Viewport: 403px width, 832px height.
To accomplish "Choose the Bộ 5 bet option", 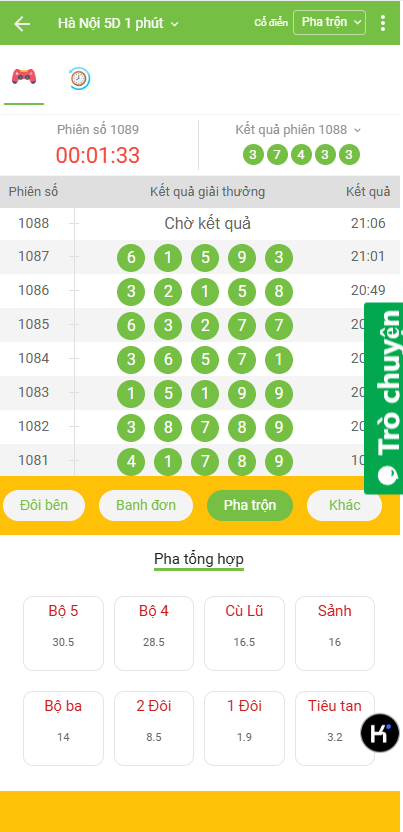I will (63, 634).
